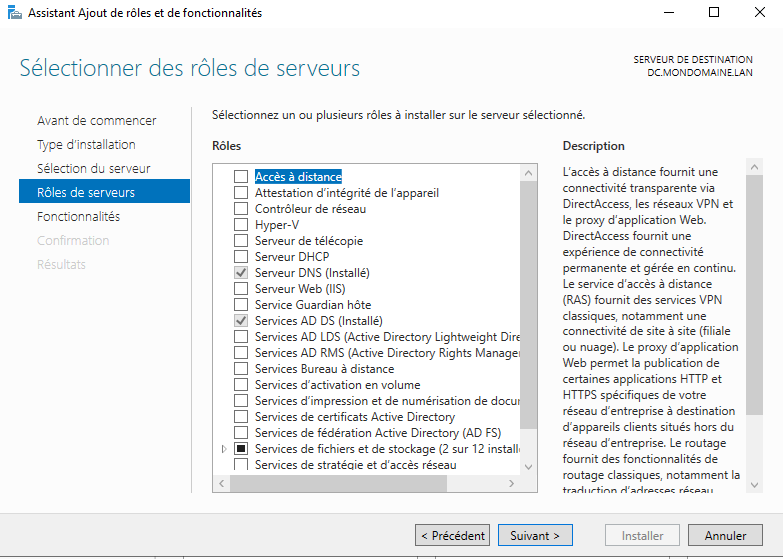Viewport: 783px width, 559px height.
Task: Check the Hyper-V role checkbox
Action: click(x=241, y=224)
